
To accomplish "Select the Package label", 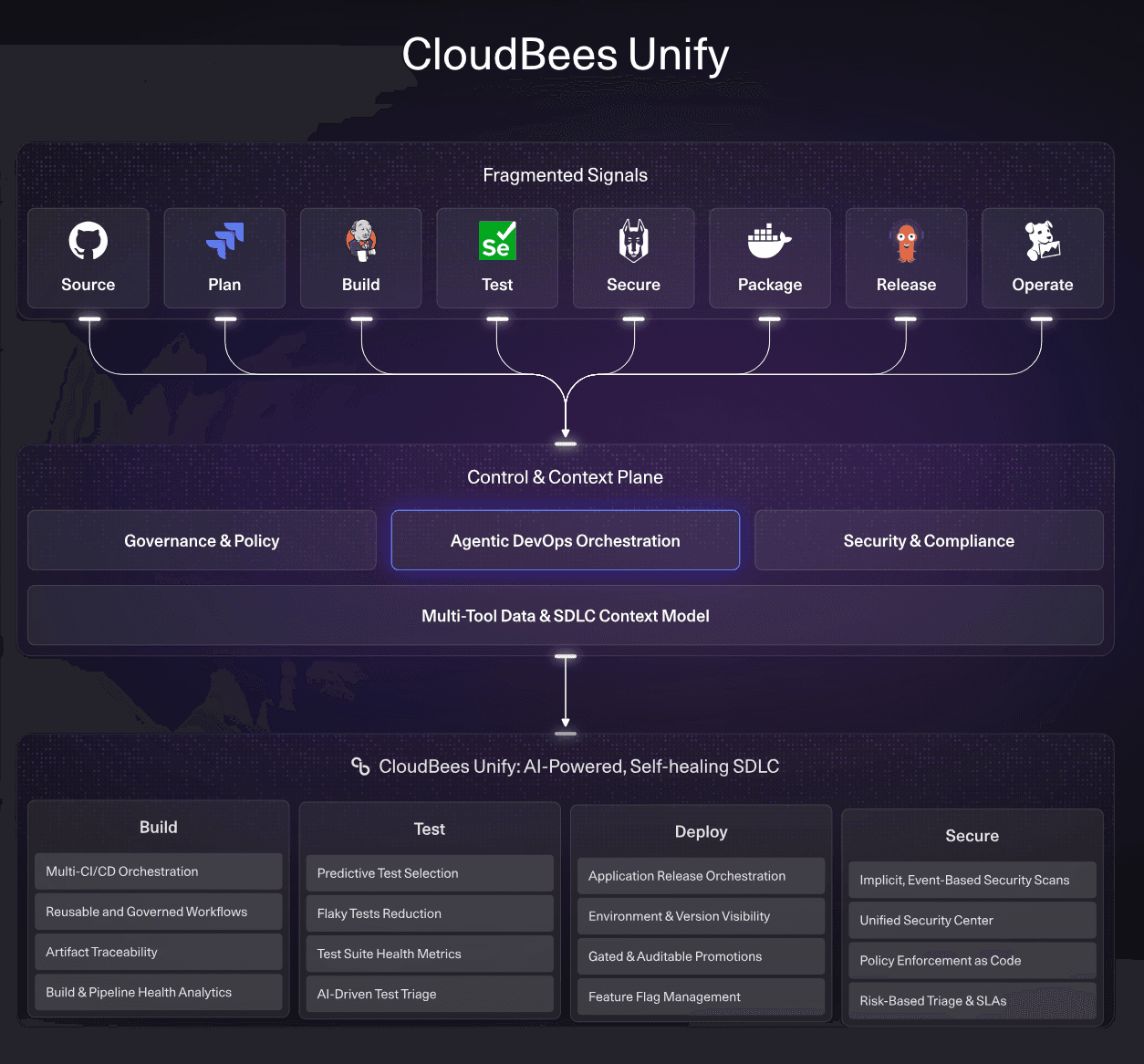I will (770, 285).
